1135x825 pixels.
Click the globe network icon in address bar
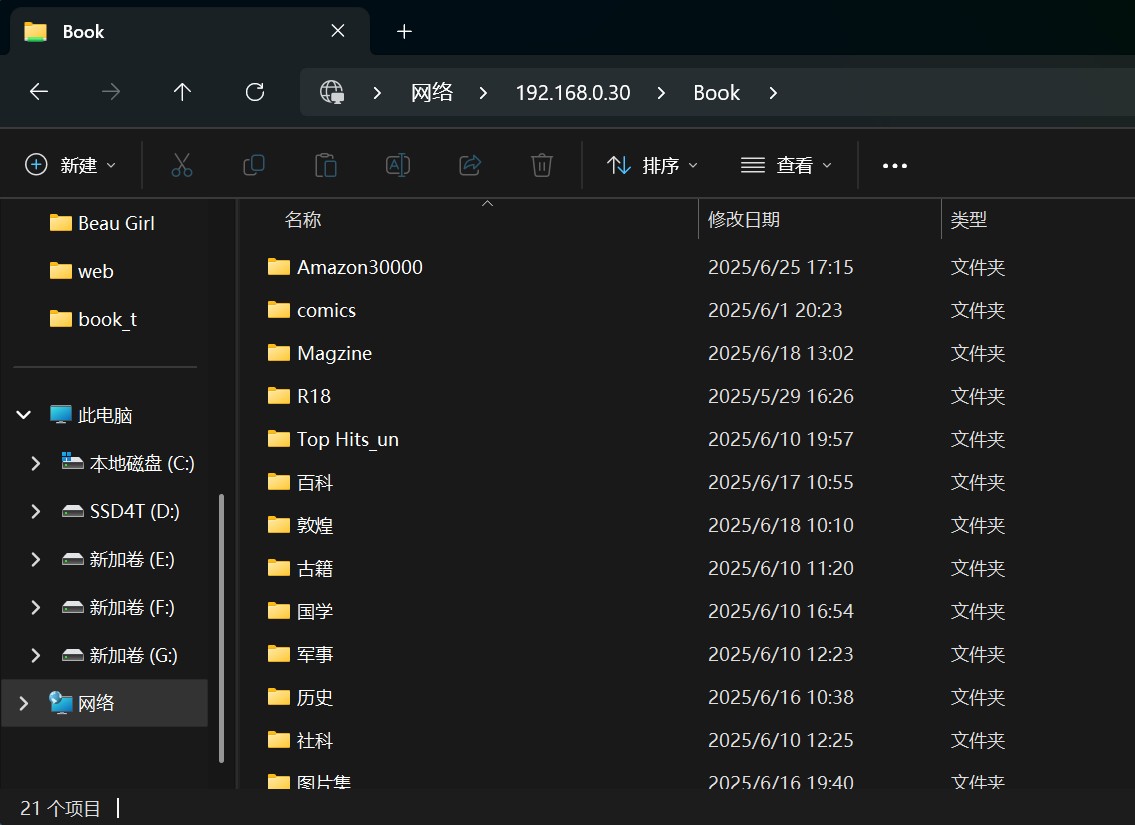332,92
